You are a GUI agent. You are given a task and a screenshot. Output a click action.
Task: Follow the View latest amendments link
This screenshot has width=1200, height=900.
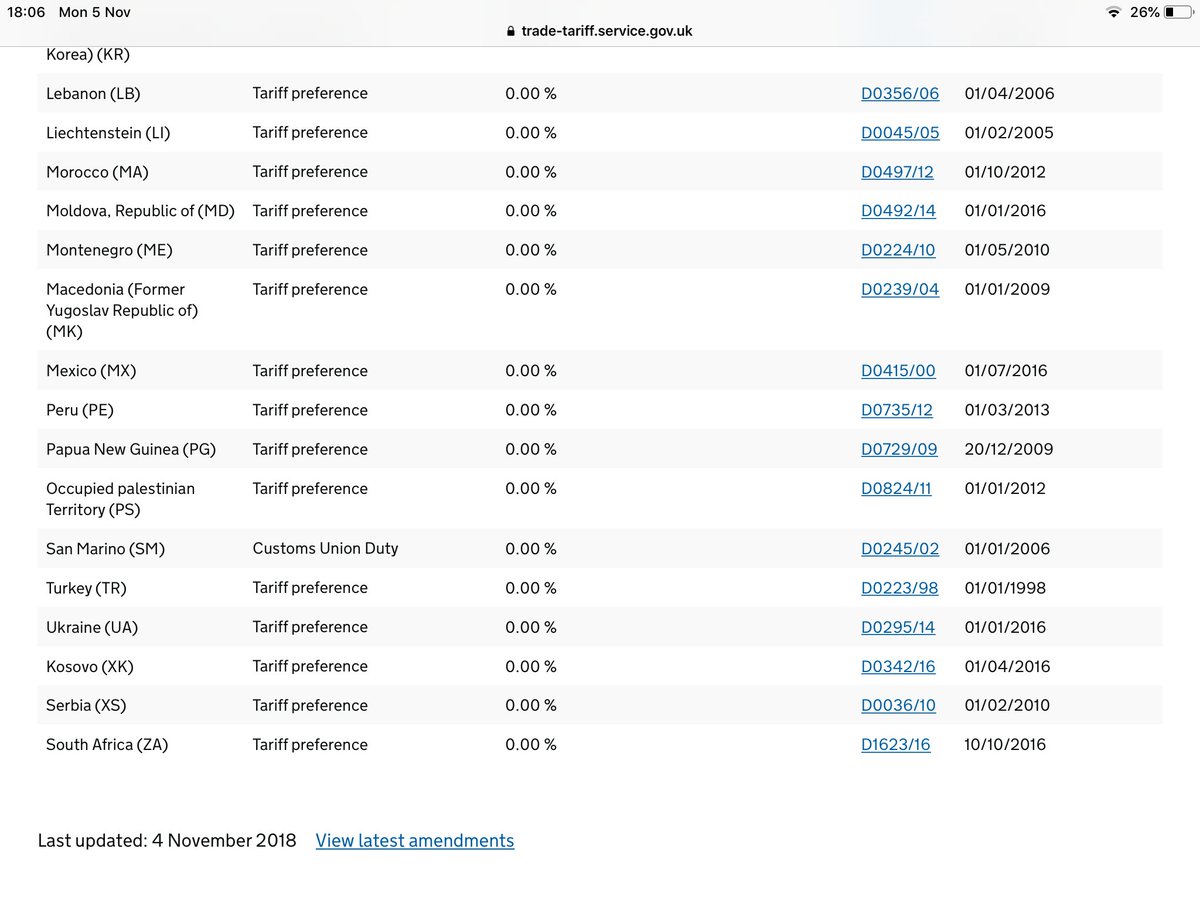tap(415, 840)
